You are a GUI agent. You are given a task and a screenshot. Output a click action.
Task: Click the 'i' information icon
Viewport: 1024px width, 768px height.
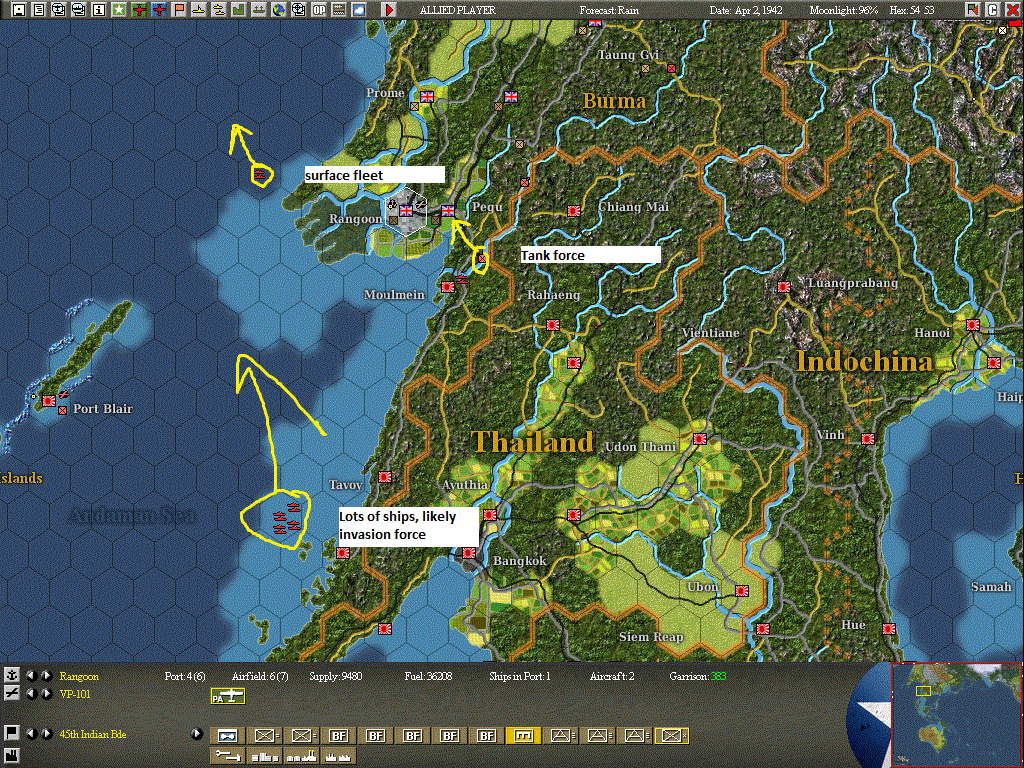coord(99,9)
